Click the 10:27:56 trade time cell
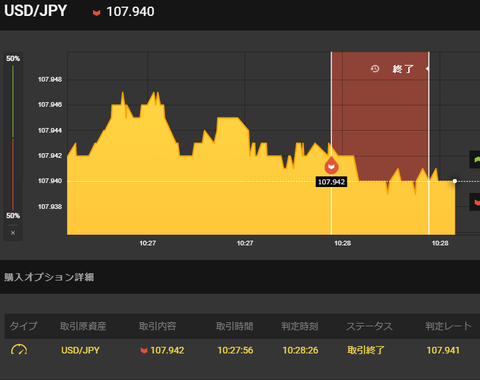The width and height of the screenshot is (480, 380). click(235, 350)
